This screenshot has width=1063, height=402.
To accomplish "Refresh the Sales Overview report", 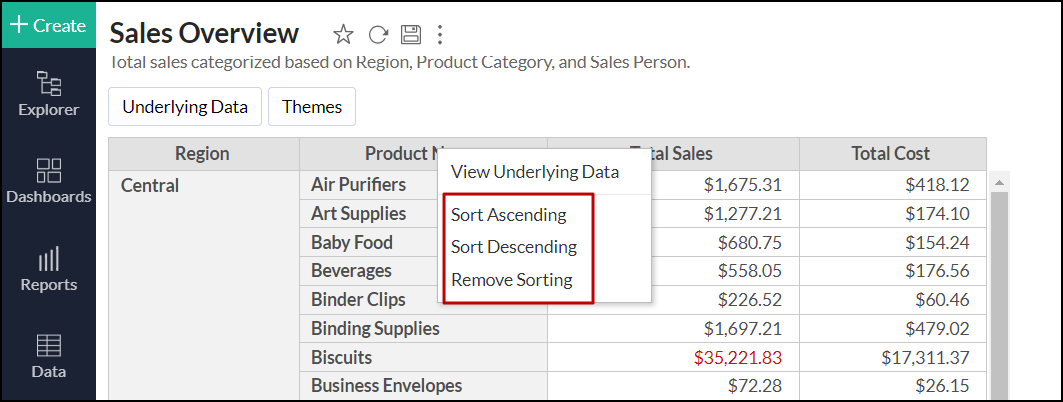I will pos(378,35).
